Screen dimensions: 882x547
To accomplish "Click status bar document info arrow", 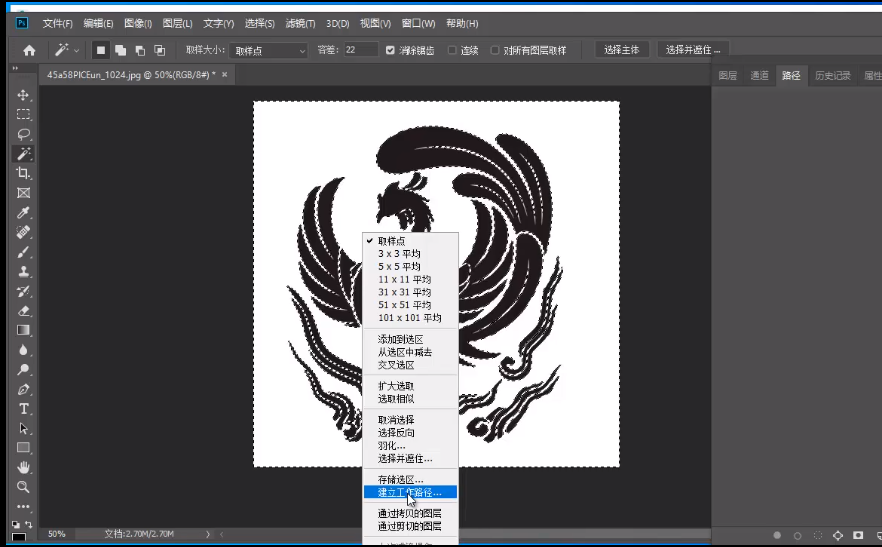I will point(208,534).
